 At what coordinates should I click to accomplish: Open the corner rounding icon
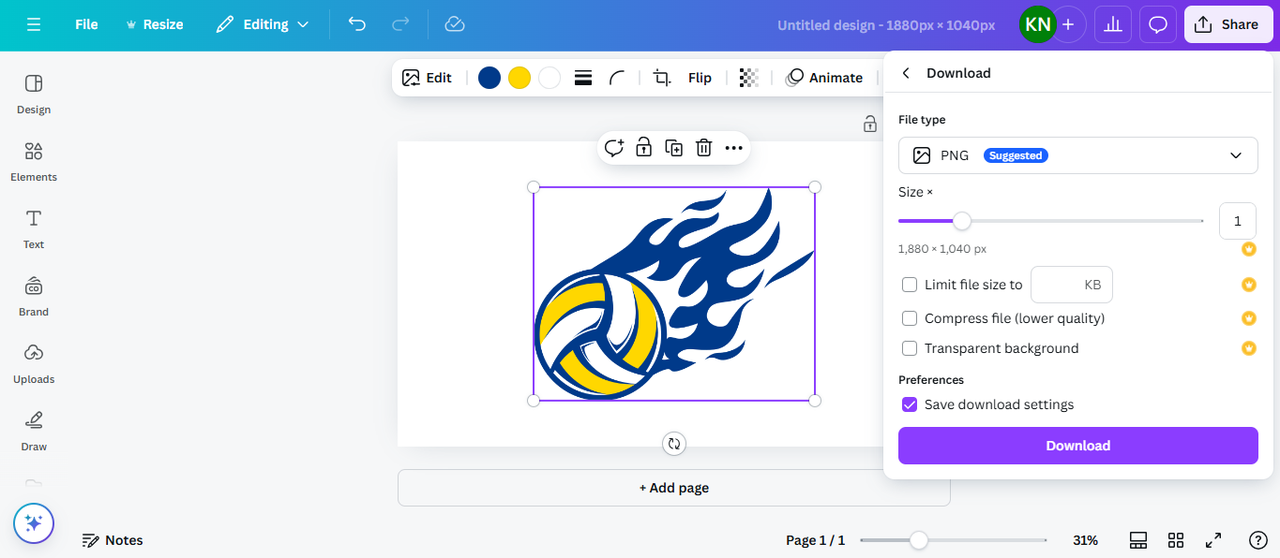617,78
